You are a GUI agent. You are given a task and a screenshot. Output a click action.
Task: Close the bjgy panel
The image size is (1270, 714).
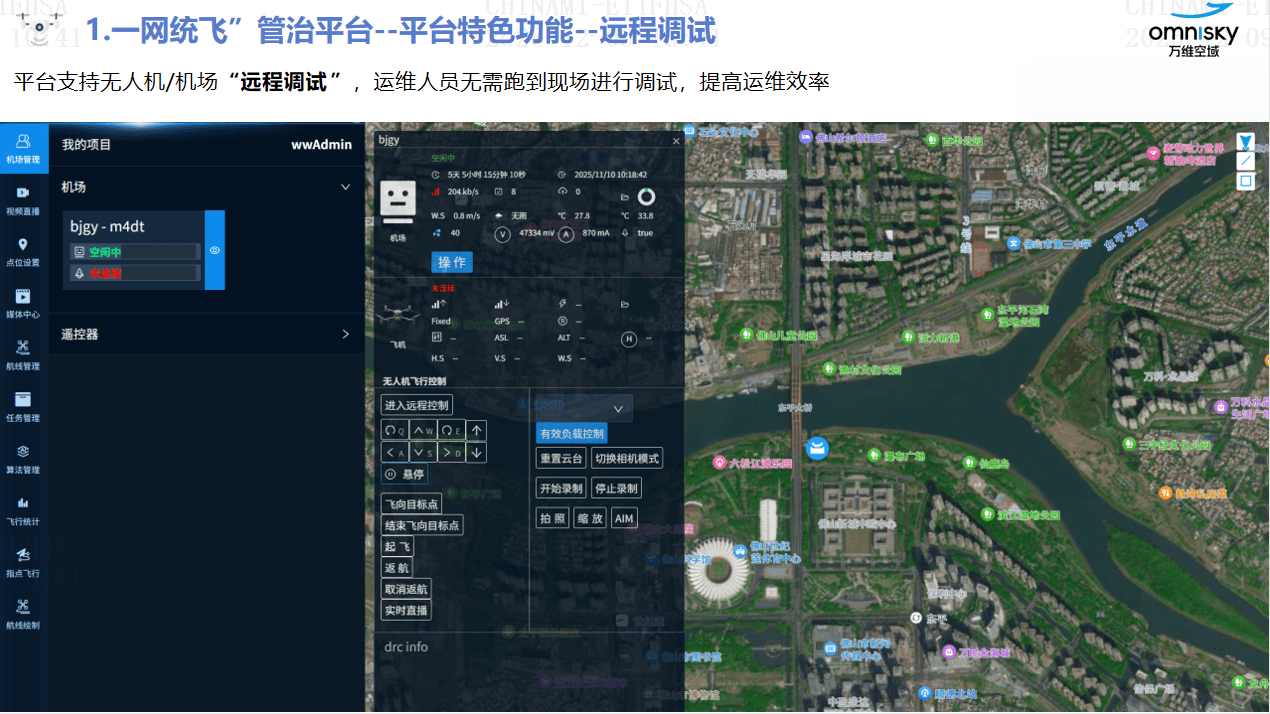click(675, 141)
